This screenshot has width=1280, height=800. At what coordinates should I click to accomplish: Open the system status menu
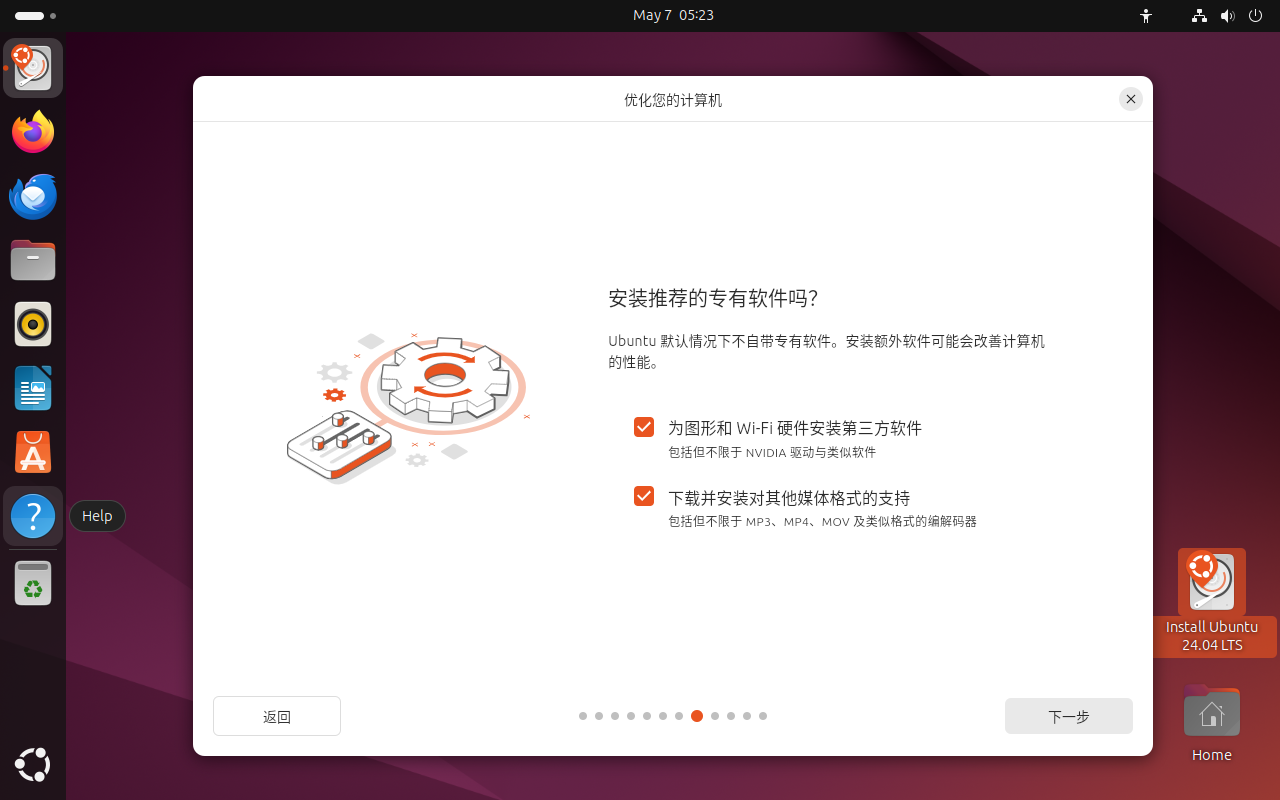click(1228, 15)
